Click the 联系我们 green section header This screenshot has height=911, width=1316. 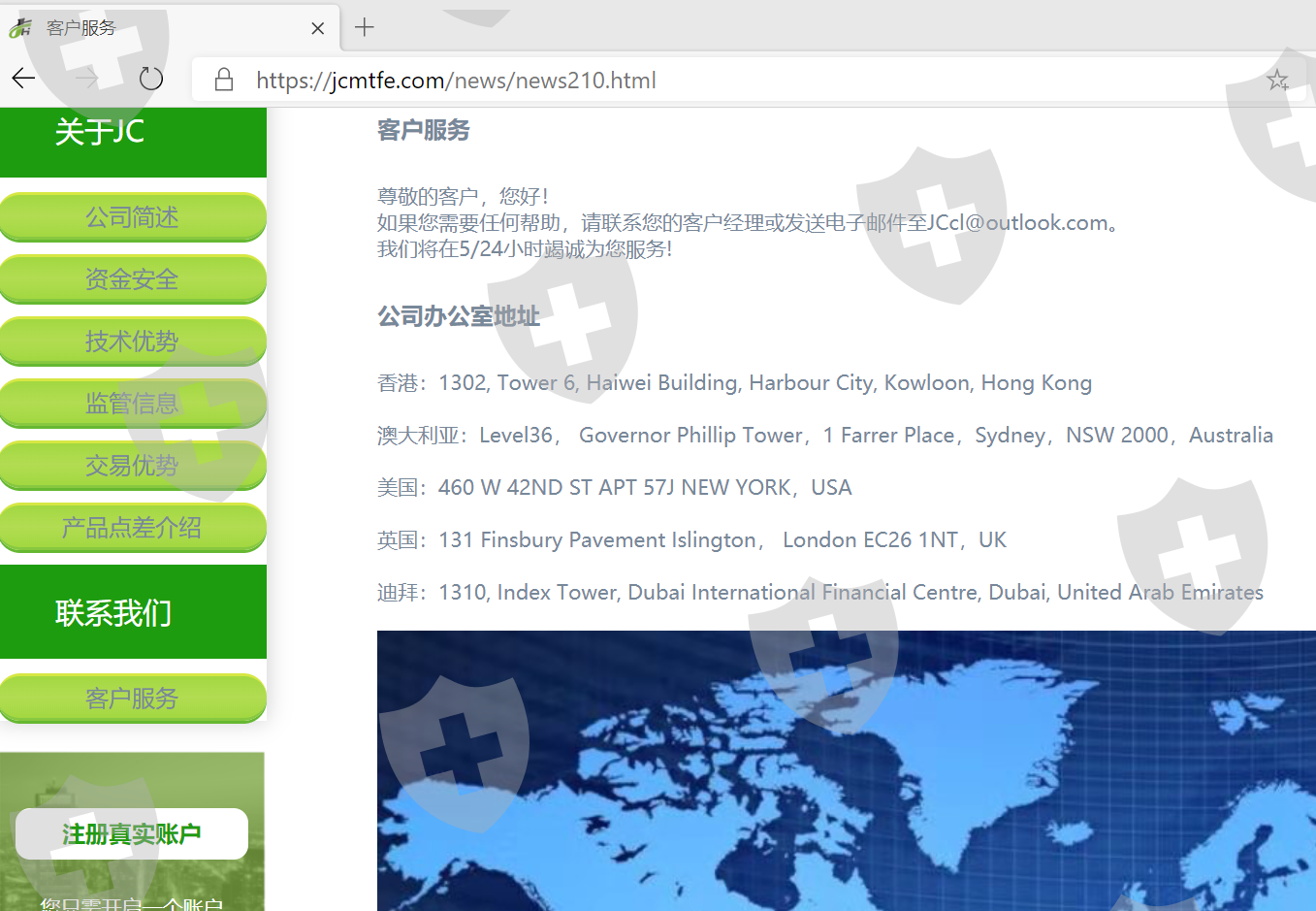pyautogui.click(x=132, y=612)
